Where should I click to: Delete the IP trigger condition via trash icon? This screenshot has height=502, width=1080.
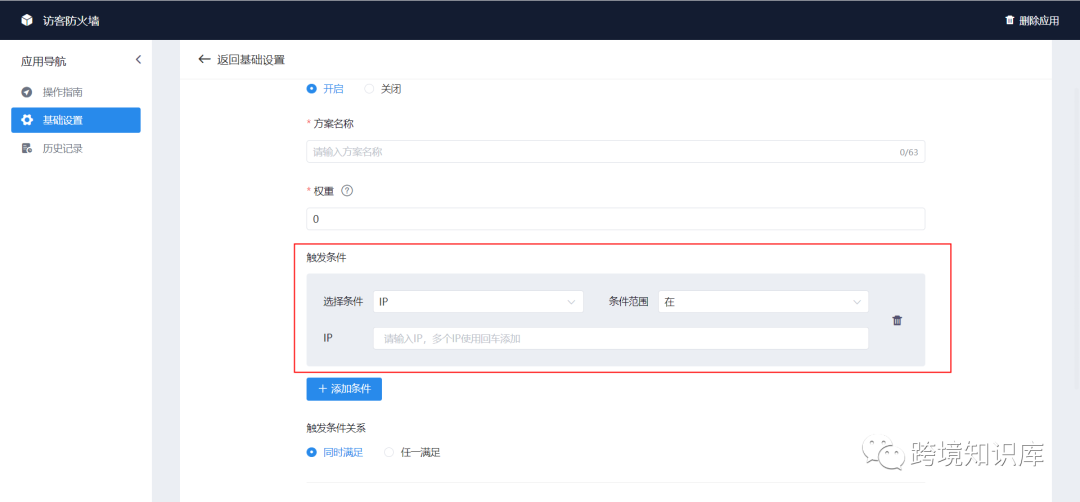pyautogui.click(x=897, y=320)
